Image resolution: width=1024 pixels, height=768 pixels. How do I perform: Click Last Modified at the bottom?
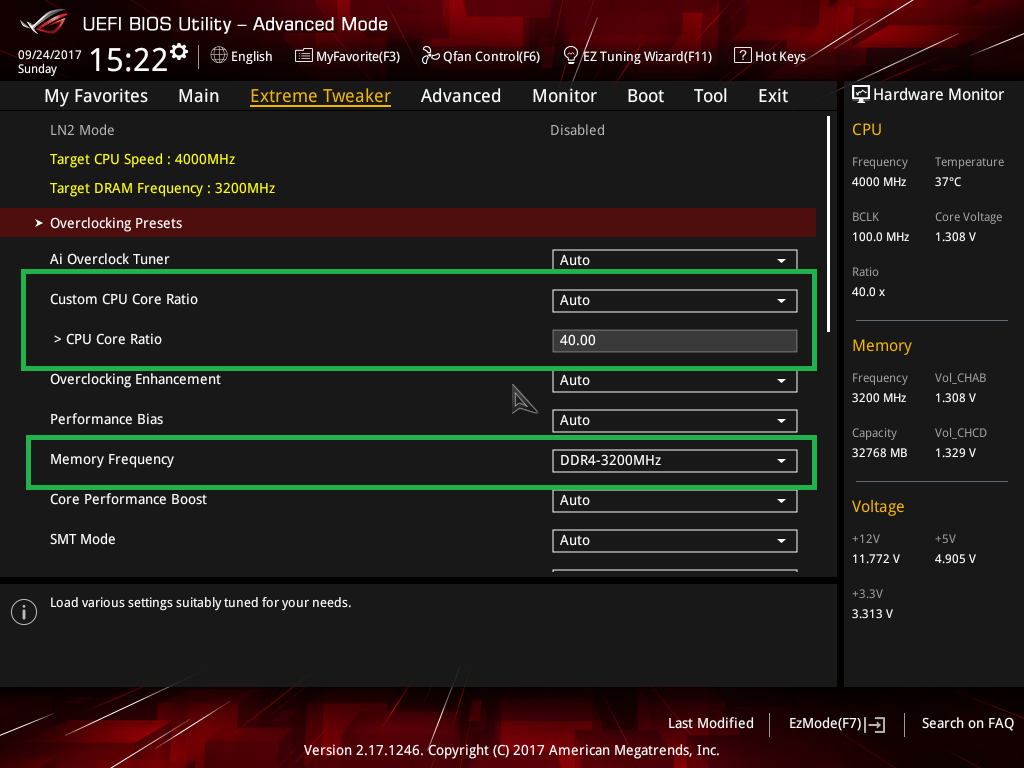(711, 723)
